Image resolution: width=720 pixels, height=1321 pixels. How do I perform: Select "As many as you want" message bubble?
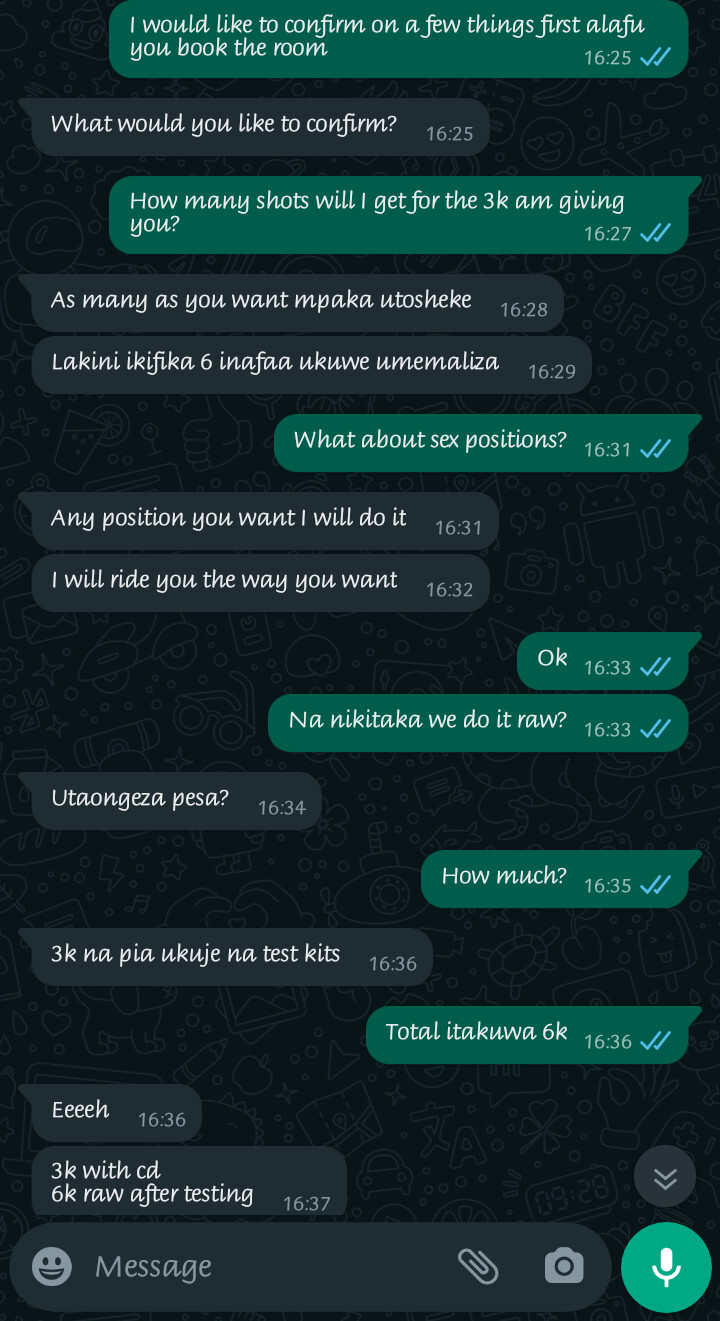[297, 302]
